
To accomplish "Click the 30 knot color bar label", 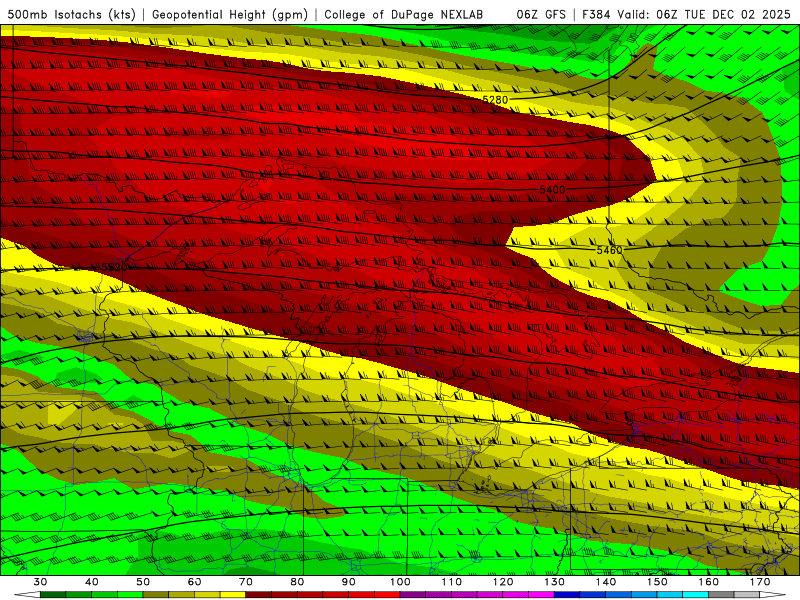I will [40, 582].
